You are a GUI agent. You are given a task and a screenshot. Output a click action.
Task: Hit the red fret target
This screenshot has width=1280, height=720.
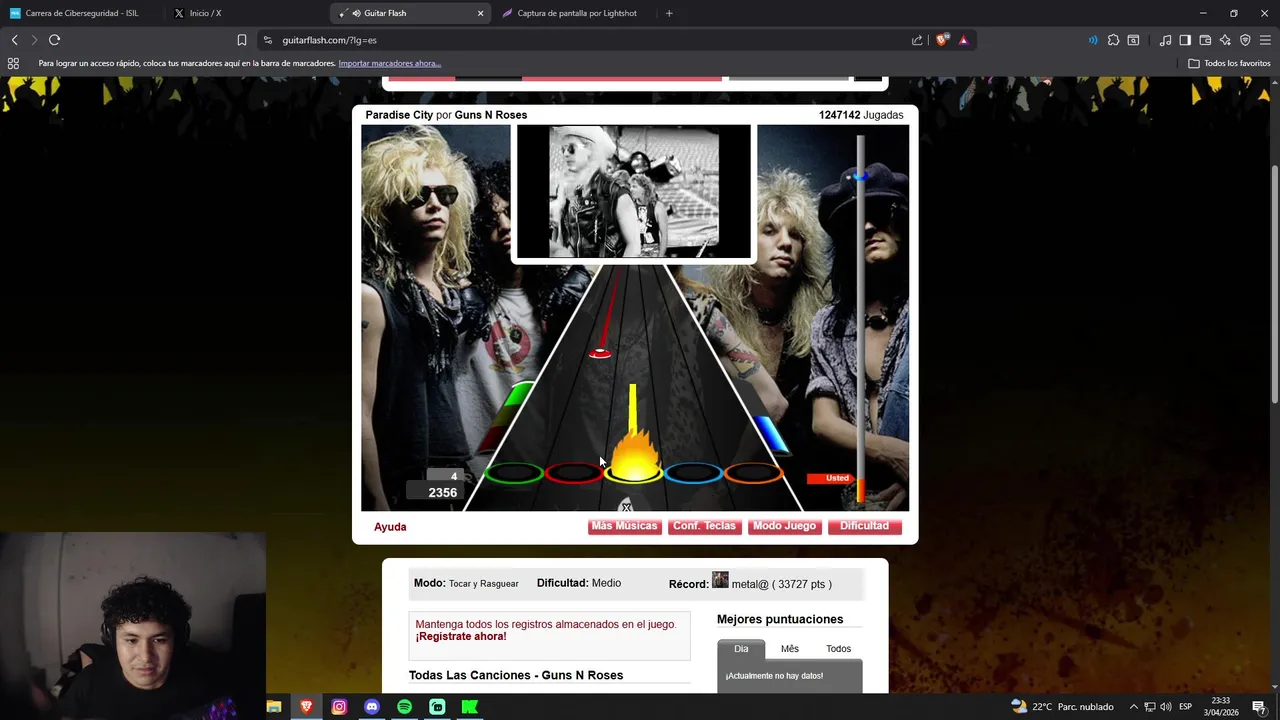tap(573, 473)
